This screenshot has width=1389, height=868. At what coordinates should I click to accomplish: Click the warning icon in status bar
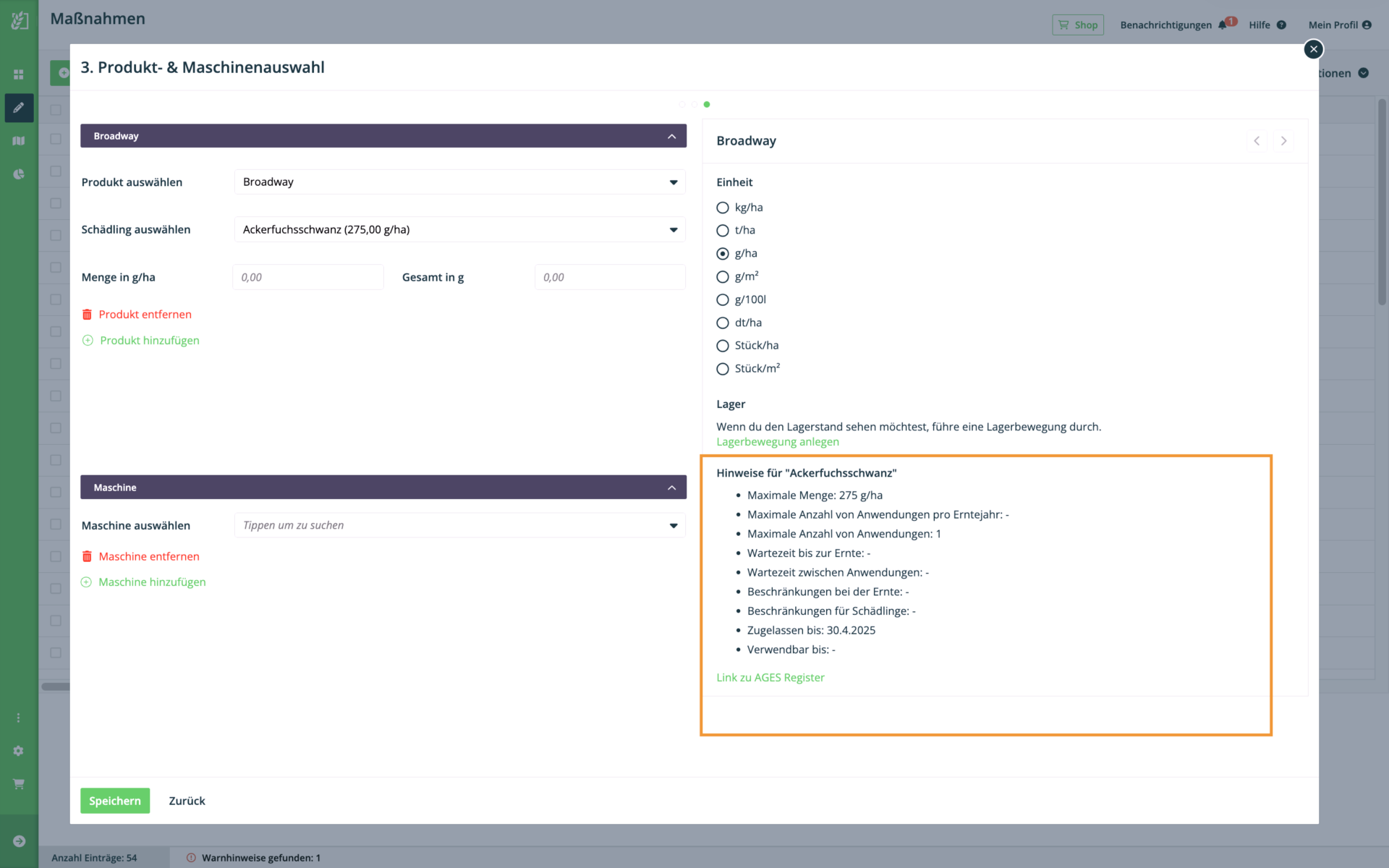pyautogui.click(x=191, y=858)
